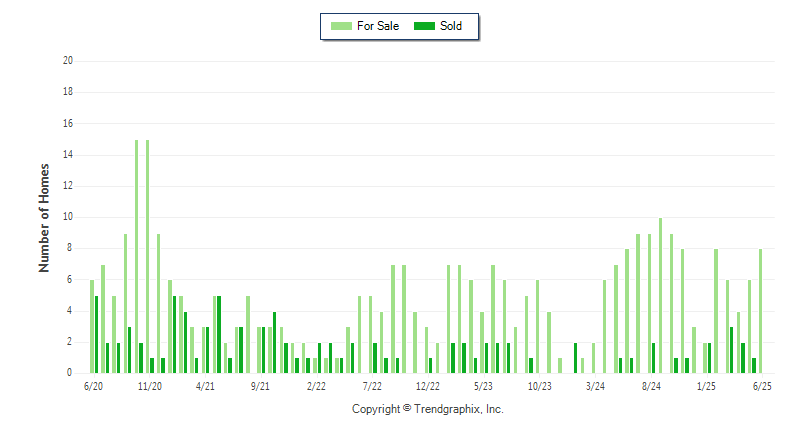Viewport: 800px width, 434px height.
Task: Click the Number of Homes axis title
Action: pyautogui.click(x=44, y=218)
